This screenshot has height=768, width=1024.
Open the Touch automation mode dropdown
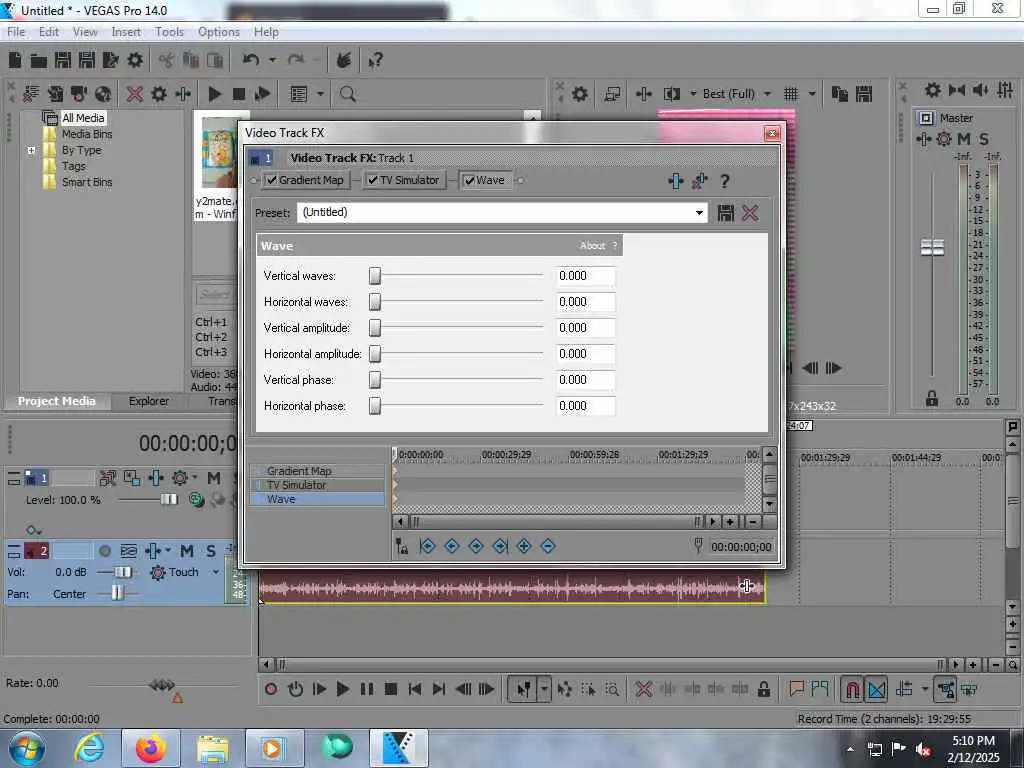point(216,572)
